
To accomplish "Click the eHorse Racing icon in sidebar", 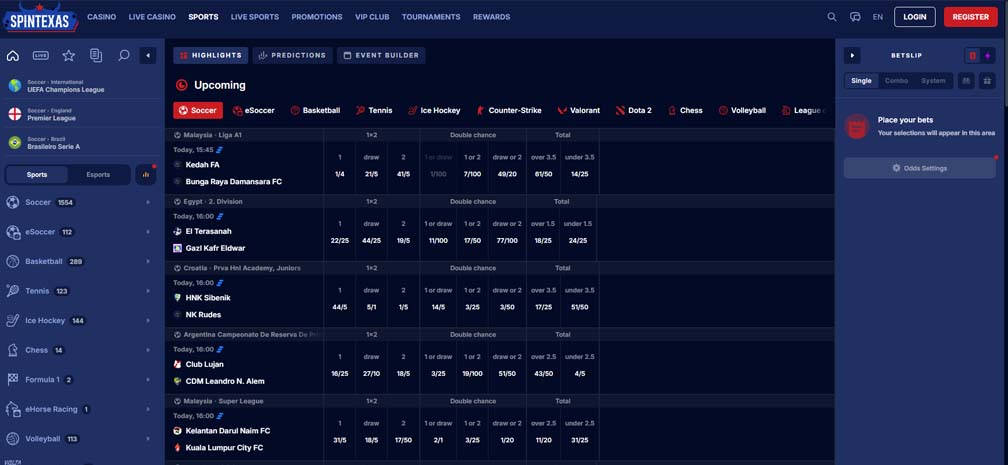I will (x=13, y=409).
